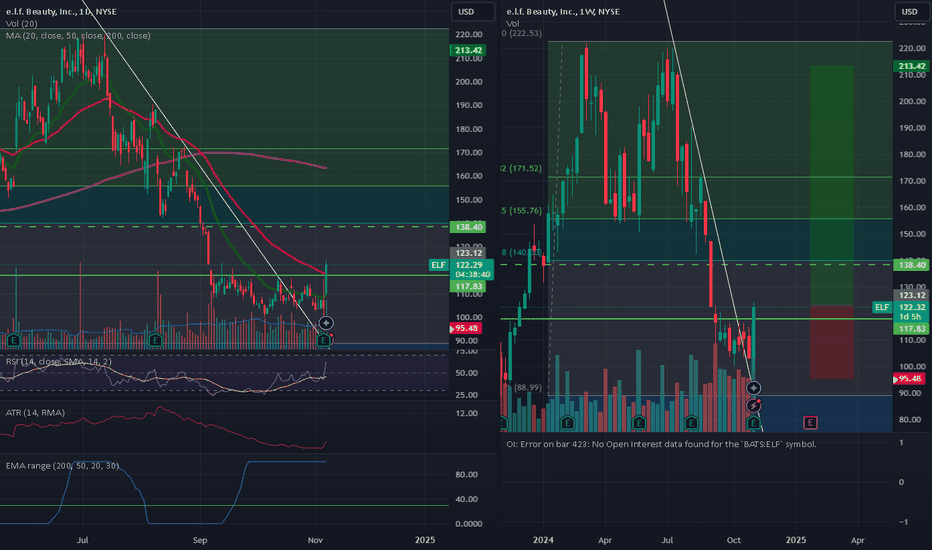
Task: Click the red lightning bolt icon on weekly chart
Action: coord(753,406)
